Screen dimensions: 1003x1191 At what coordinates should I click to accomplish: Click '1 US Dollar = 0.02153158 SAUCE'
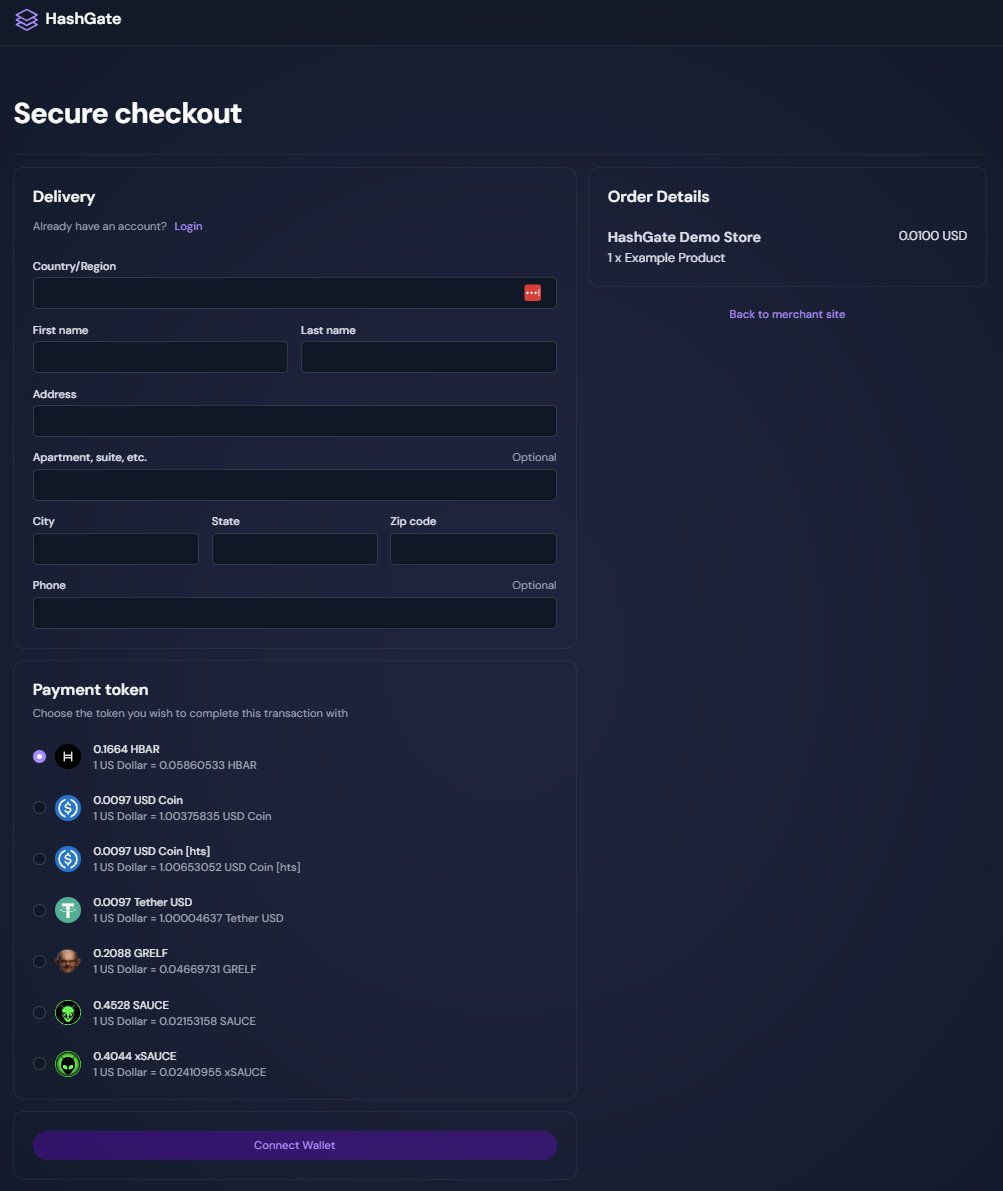pos(174,1021)
